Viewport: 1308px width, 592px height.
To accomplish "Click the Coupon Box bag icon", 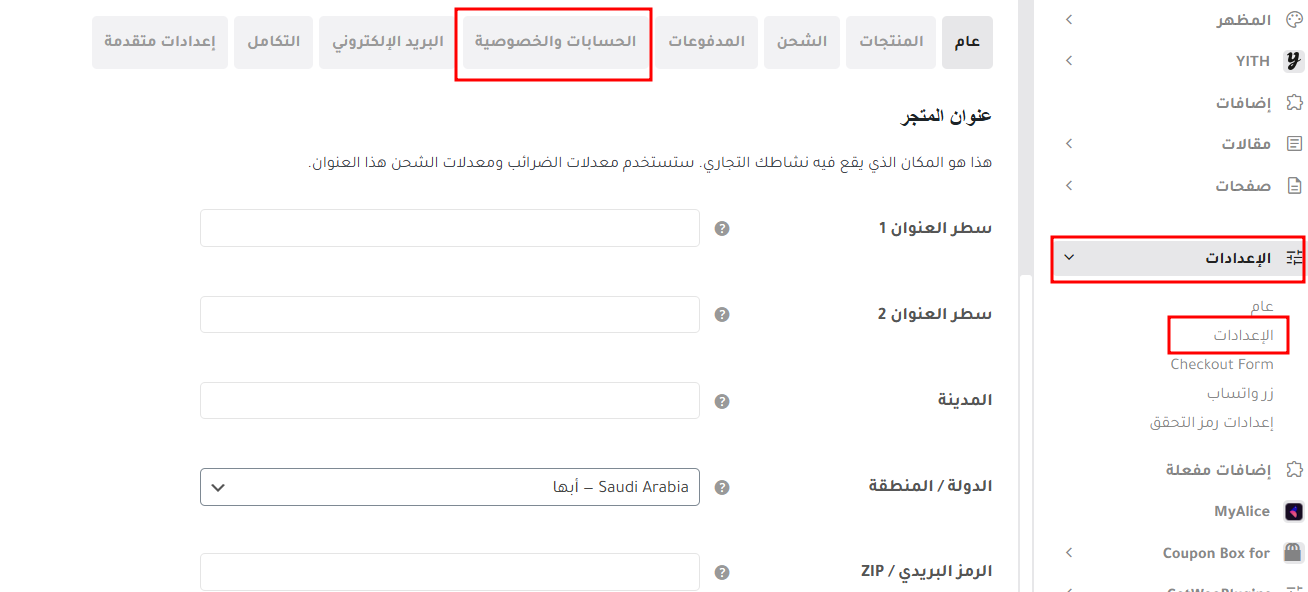I will [x=1294, y=553].
